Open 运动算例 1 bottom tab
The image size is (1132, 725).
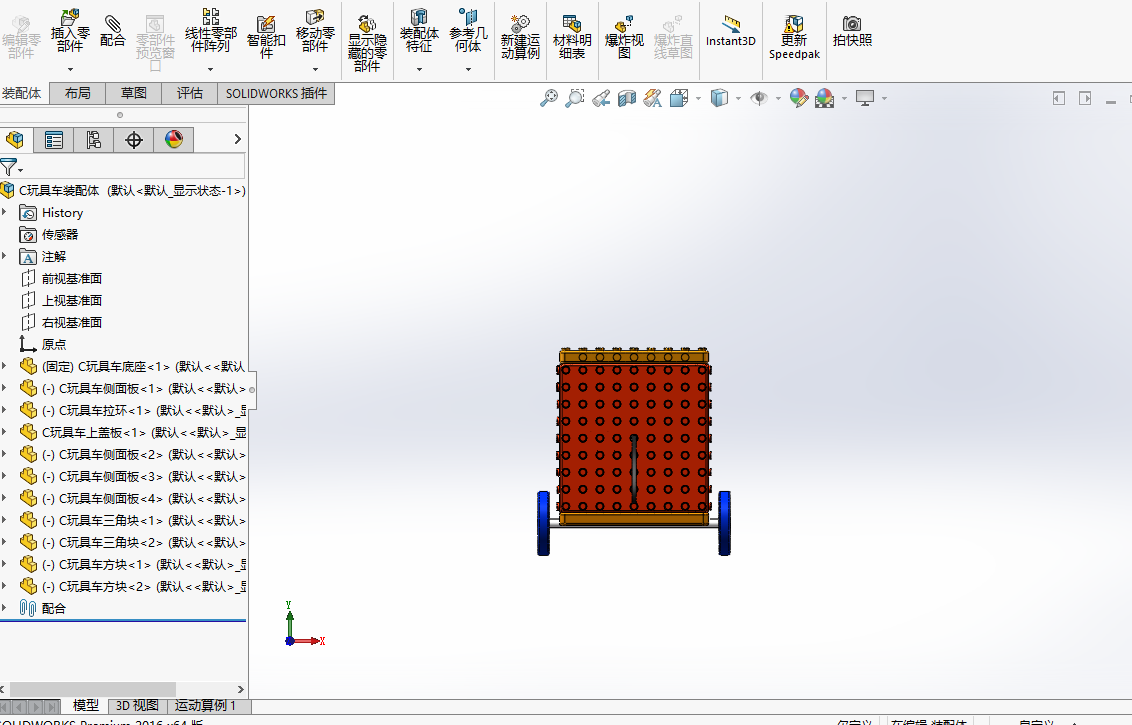coord(206,706)
